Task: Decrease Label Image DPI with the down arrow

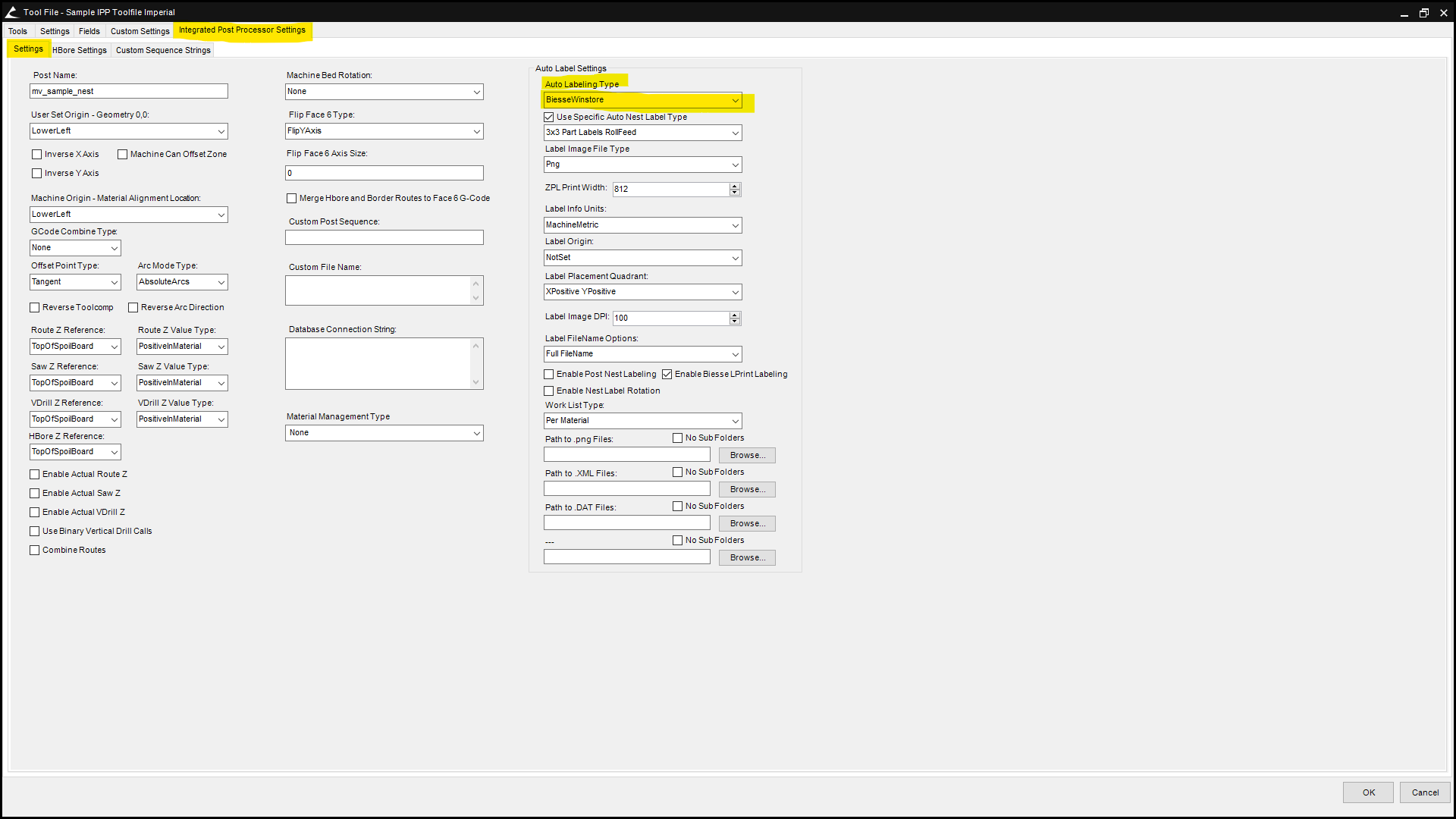Action: tap(734, 322)
